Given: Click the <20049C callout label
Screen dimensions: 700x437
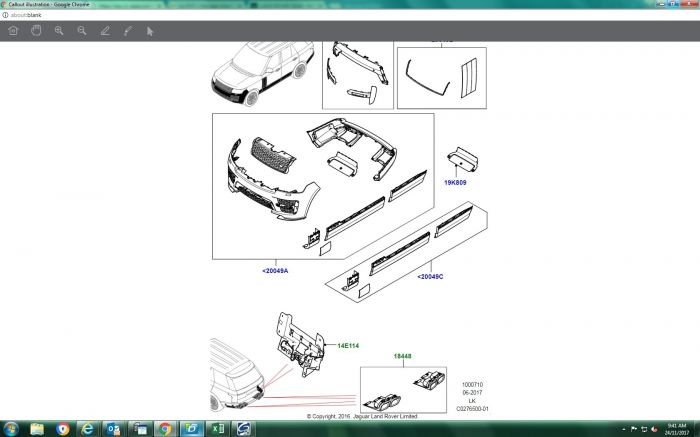Looking at the screenshot, I should click(430, 277).
